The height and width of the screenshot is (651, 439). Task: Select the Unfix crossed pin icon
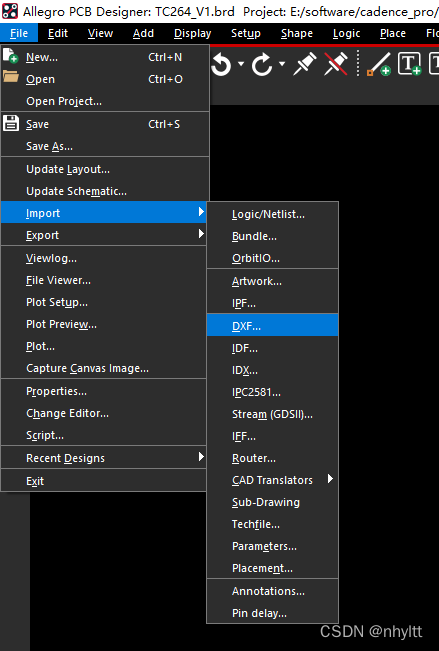[x=336, y=64]
